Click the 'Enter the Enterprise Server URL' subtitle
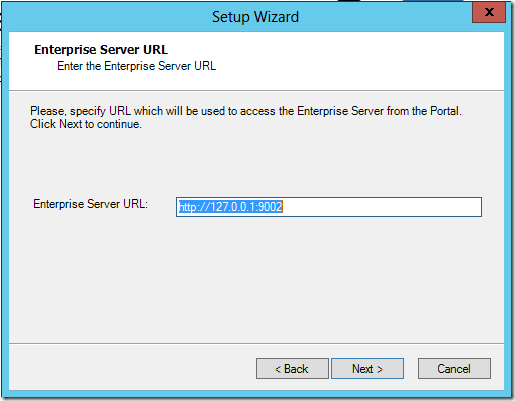This screenshot has height=401, width=515. [136, 66]
